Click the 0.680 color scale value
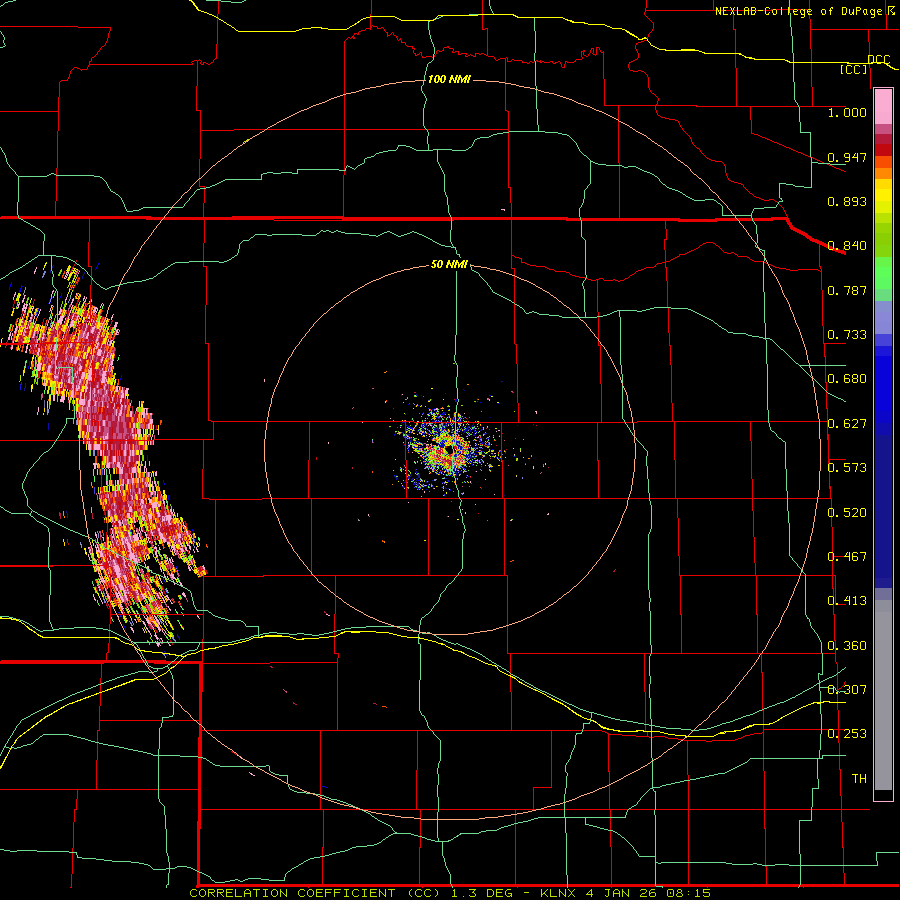 tap(847, 379)
